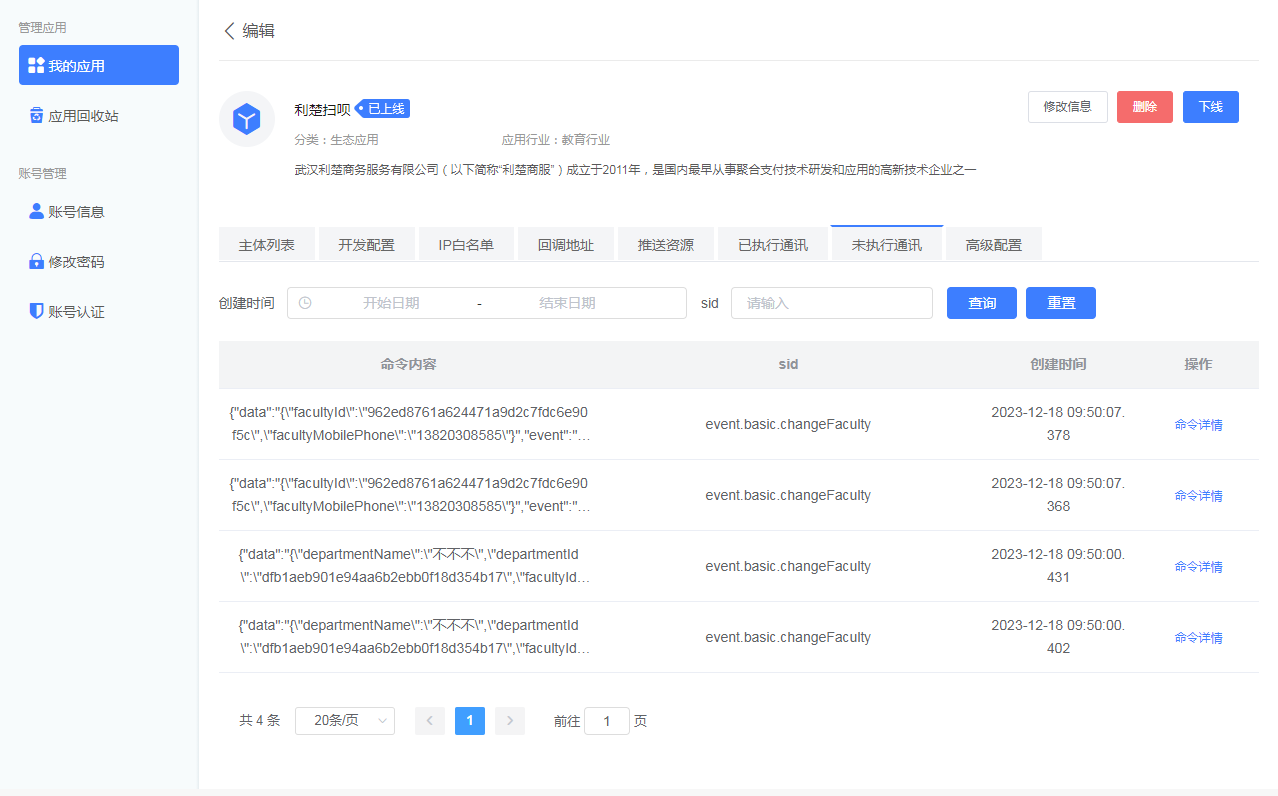Image resolution: width=1278 pixels, height=796 pixels.
Task: Open 命令详情 for the first record
Action: pos(1198,424)
